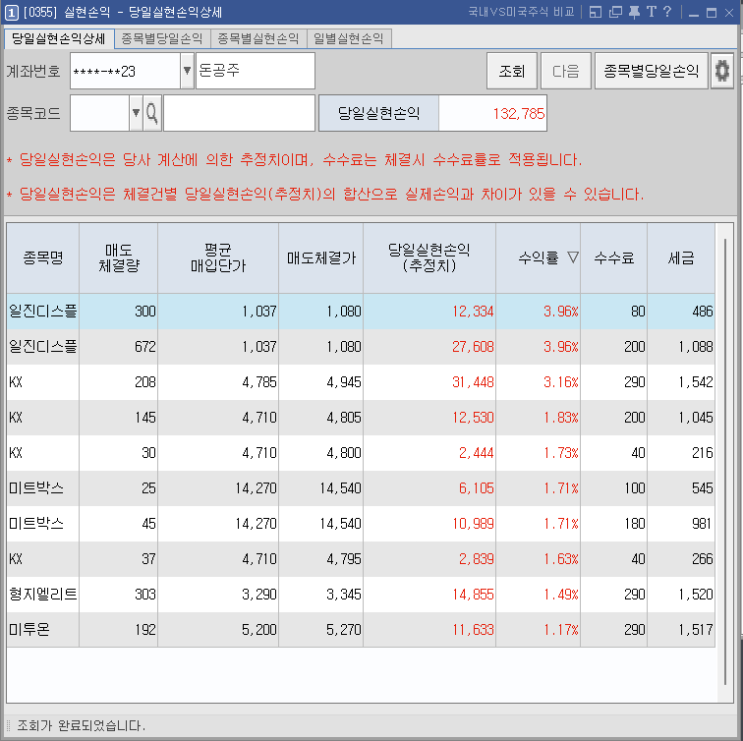Click 당일실현손익(추정치) column header
Image resolution: width=743 pixels, height=741 pixels.
click(429, 258)
